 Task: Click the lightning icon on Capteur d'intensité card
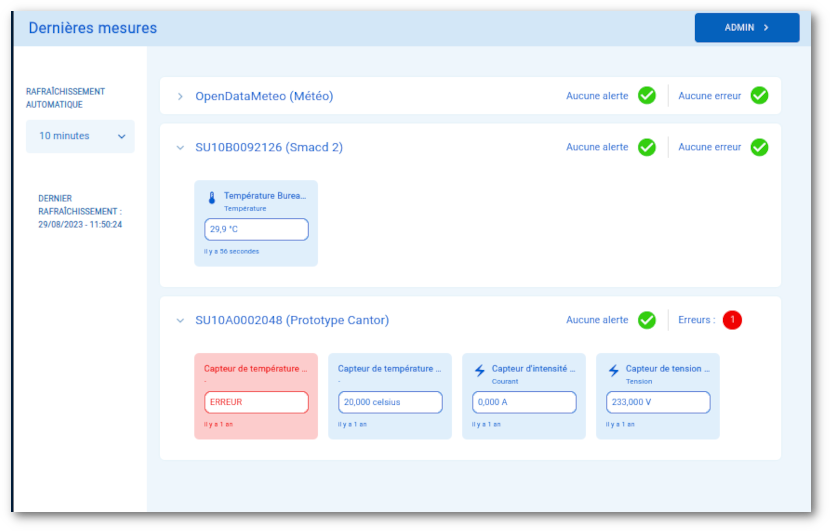(x=479, y=371)
